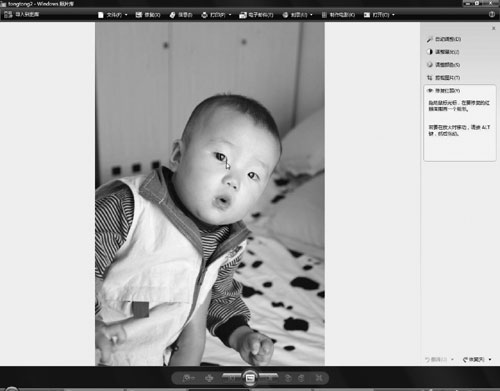The width and height of the screenshot is (500, 391).
Task: Rotate picture counterclockwise
Action: pyautogui.click(x=288, y=378)
